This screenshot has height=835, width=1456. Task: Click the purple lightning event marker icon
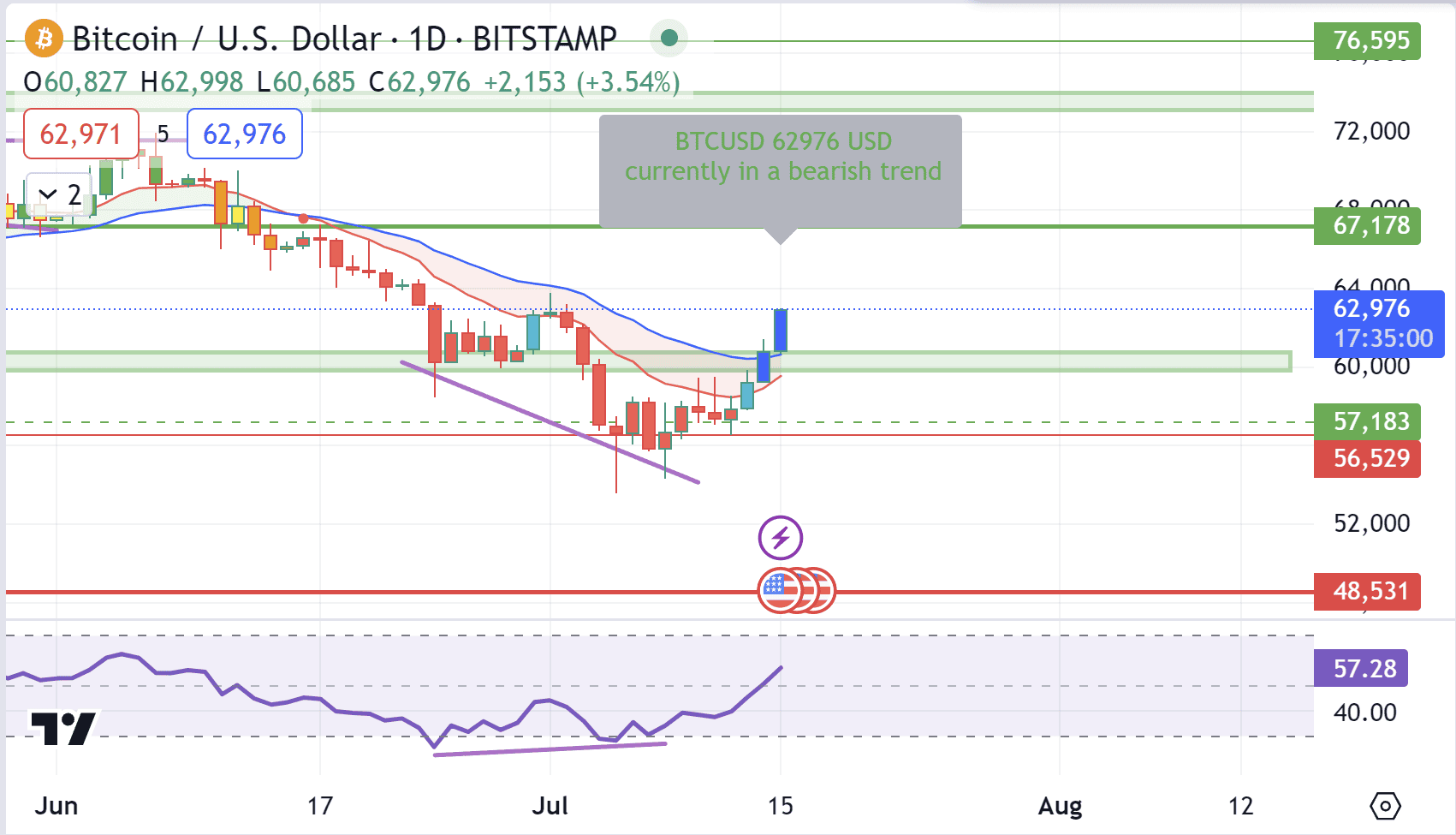(780, 538)
